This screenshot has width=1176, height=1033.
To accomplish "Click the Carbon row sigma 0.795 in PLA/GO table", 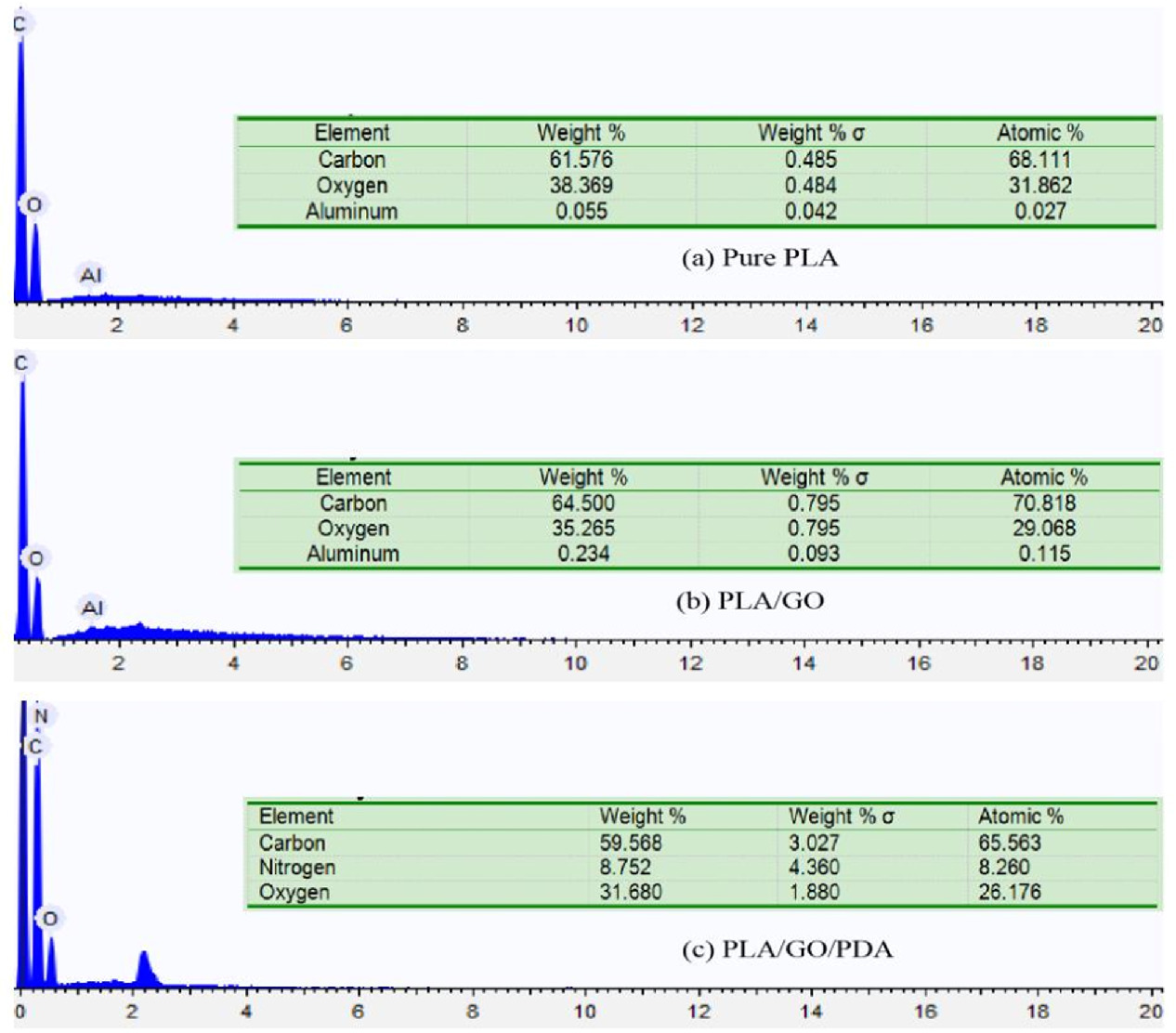I will tap(813, 503).
